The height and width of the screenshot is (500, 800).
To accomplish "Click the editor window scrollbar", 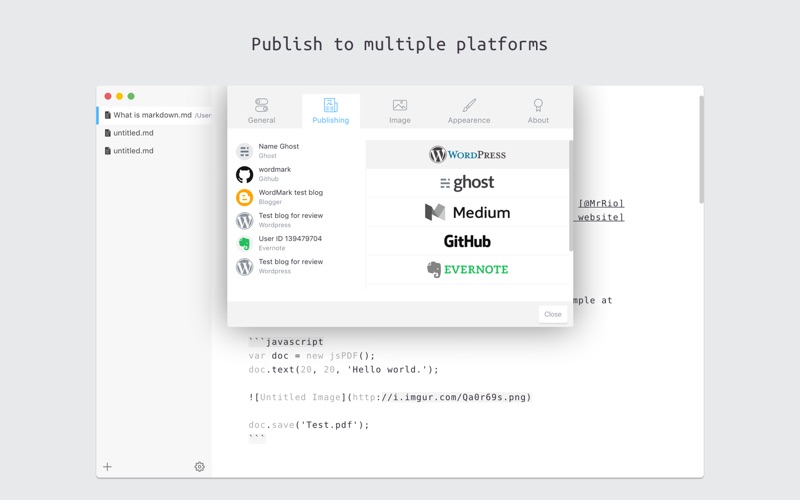I will (702, 149).
